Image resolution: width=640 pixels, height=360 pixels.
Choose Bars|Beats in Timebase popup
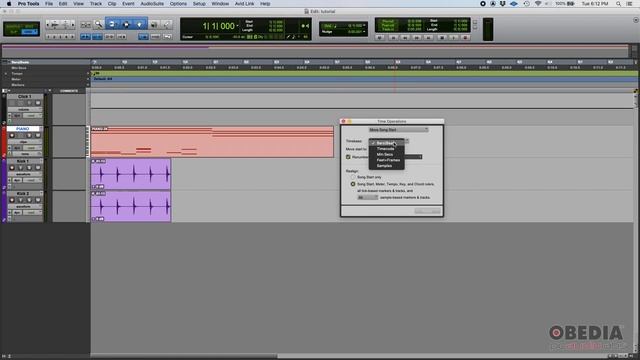[387, 143]
